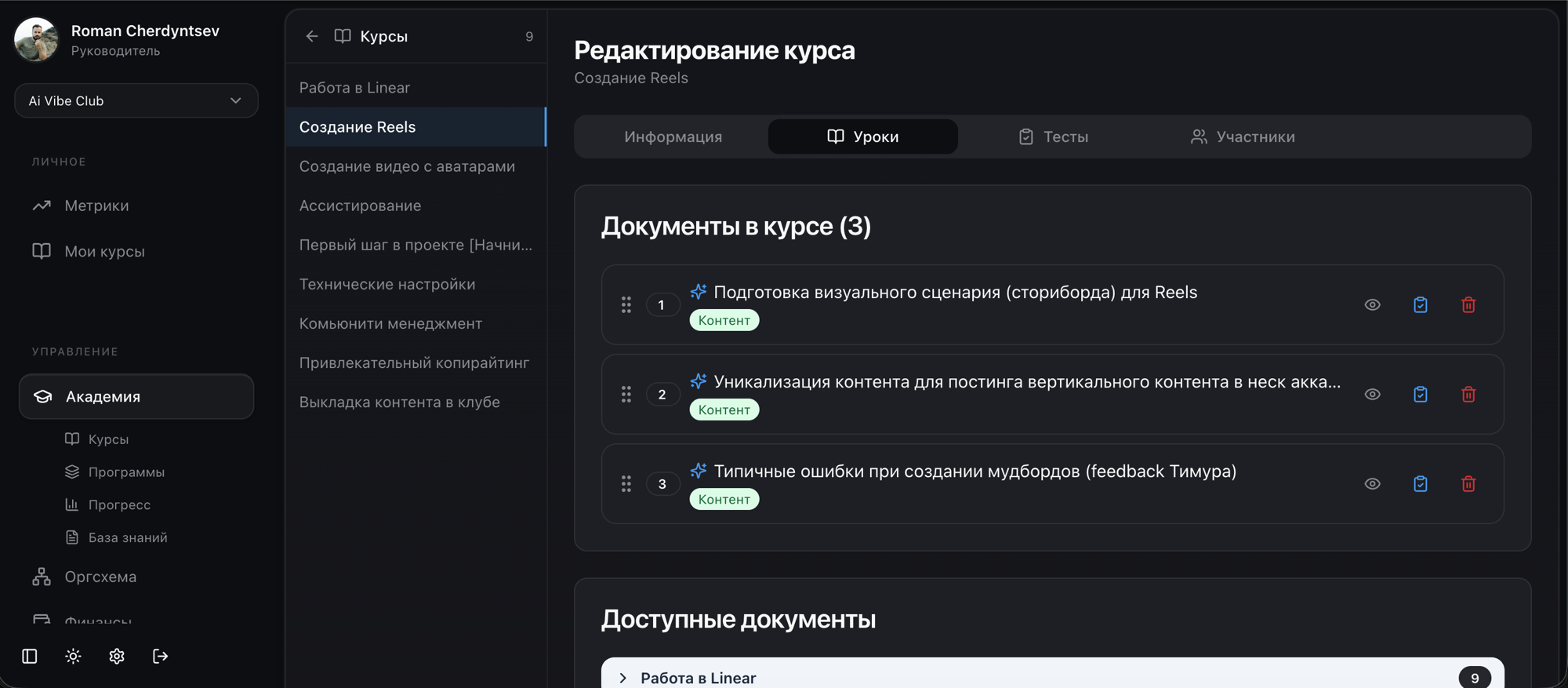Select the course Работа в Linear in the list

[416, 88]
